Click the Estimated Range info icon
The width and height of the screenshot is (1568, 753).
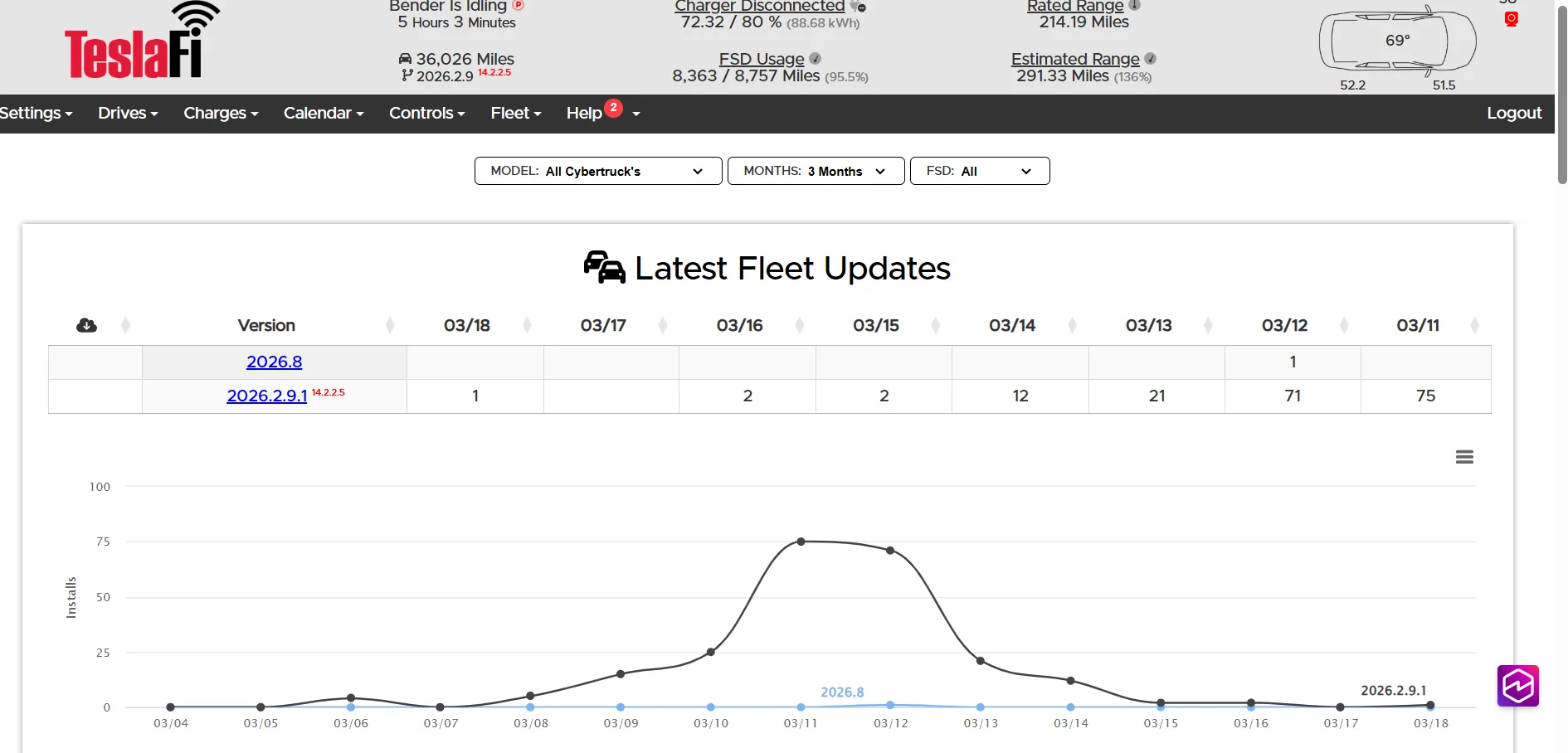point(1150,59)
